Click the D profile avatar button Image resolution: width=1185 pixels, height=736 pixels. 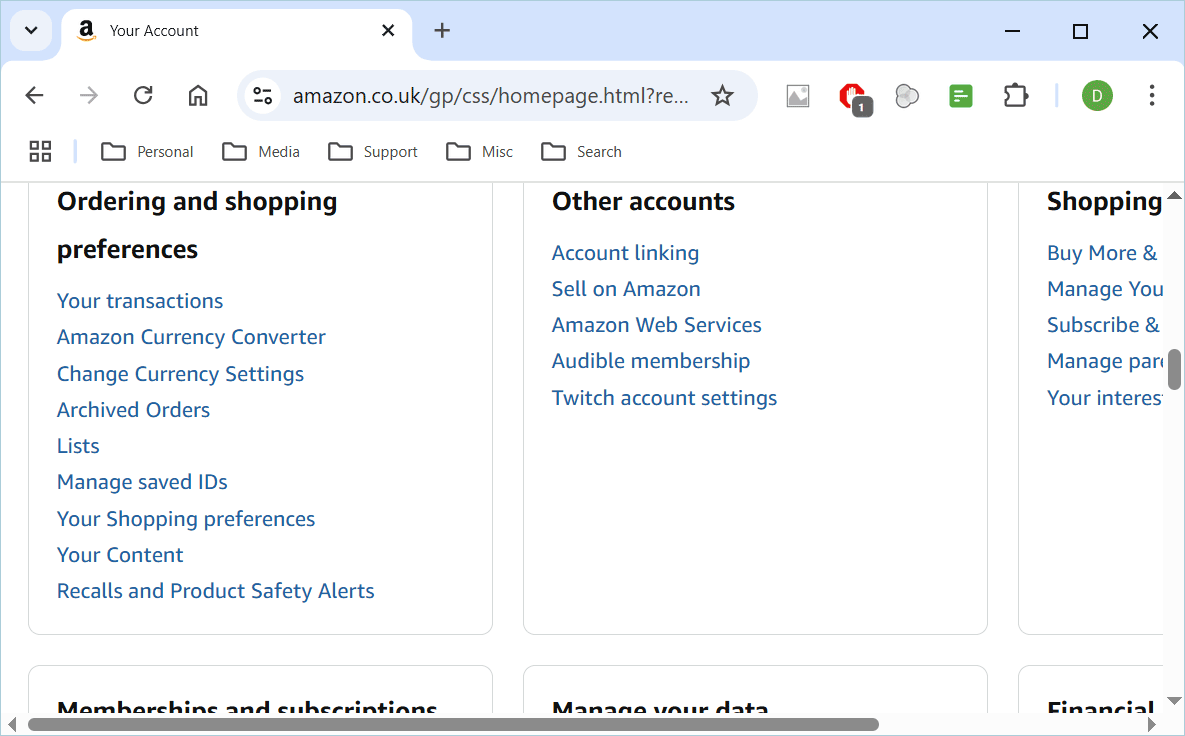click(x=1097, y=95)
